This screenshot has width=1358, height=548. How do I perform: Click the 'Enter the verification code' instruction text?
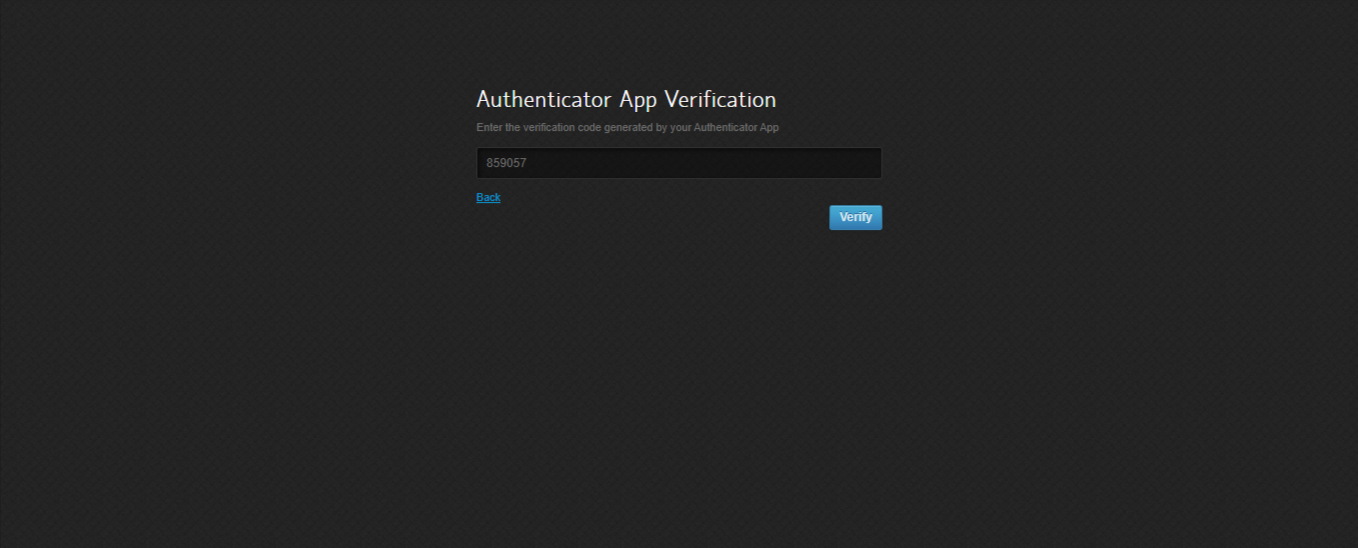(627, 128)
